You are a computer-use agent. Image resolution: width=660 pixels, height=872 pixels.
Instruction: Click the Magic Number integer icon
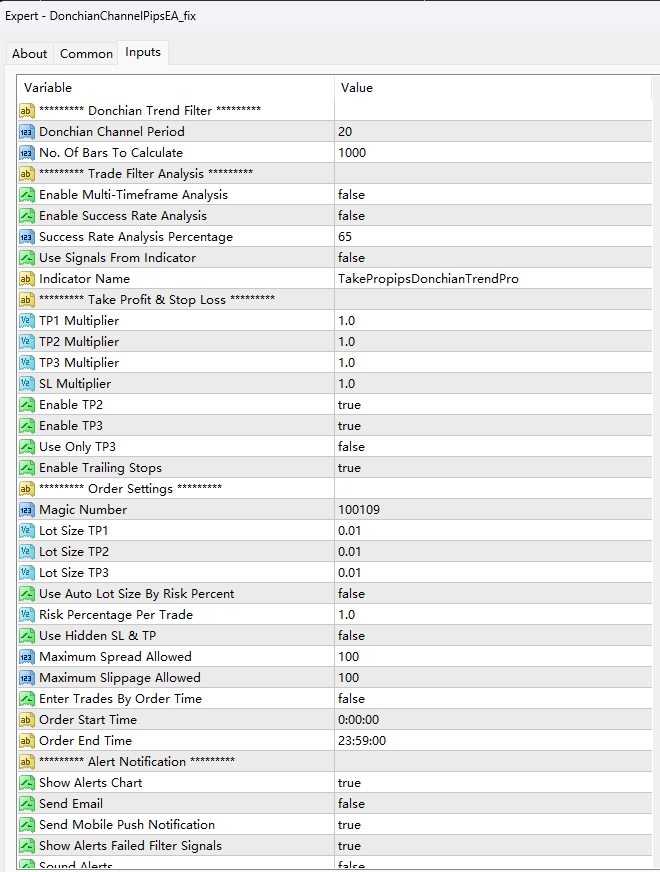coord(27,509)
